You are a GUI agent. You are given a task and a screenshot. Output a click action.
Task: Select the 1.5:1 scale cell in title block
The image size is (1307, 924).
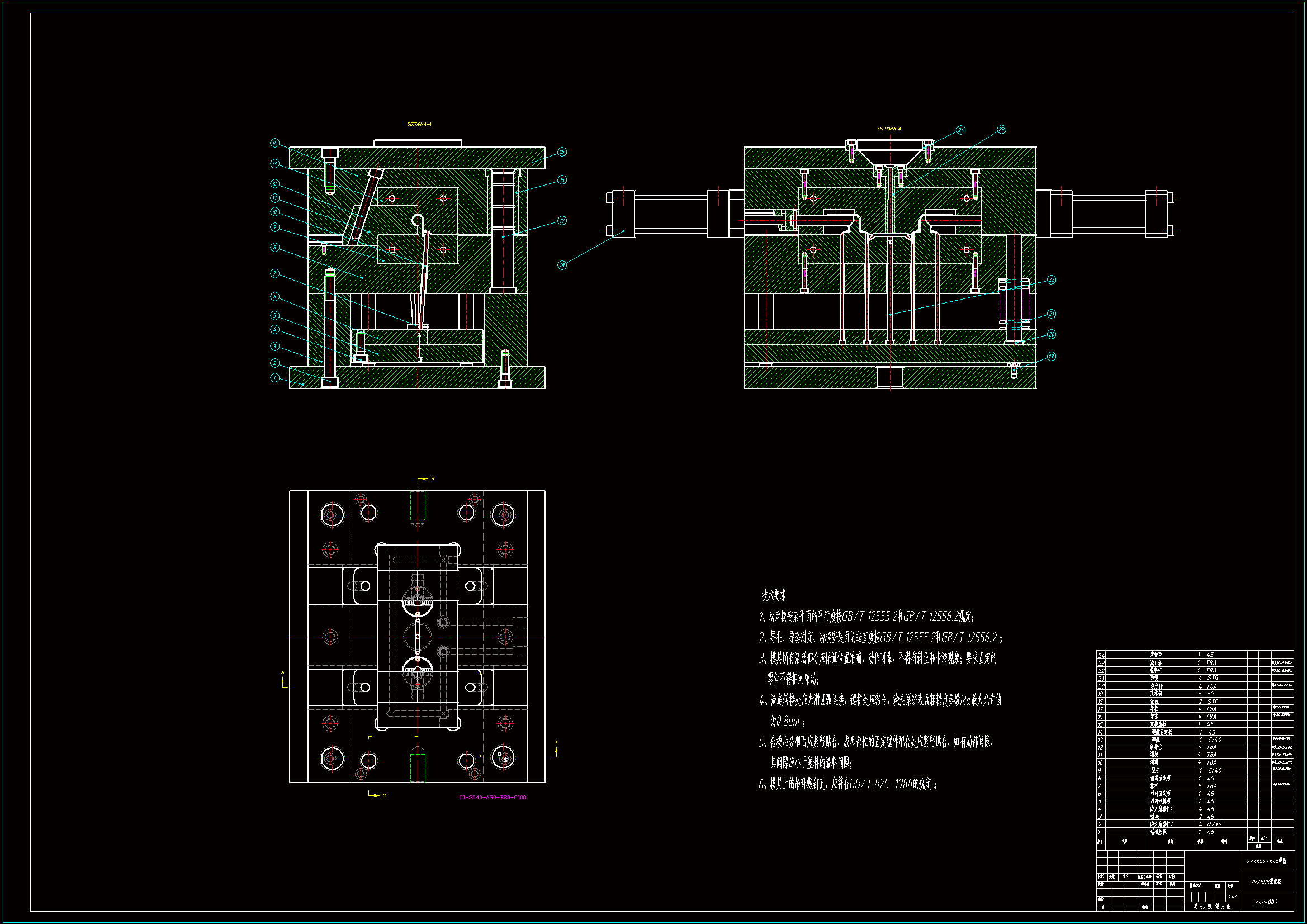coord(1232,897)
